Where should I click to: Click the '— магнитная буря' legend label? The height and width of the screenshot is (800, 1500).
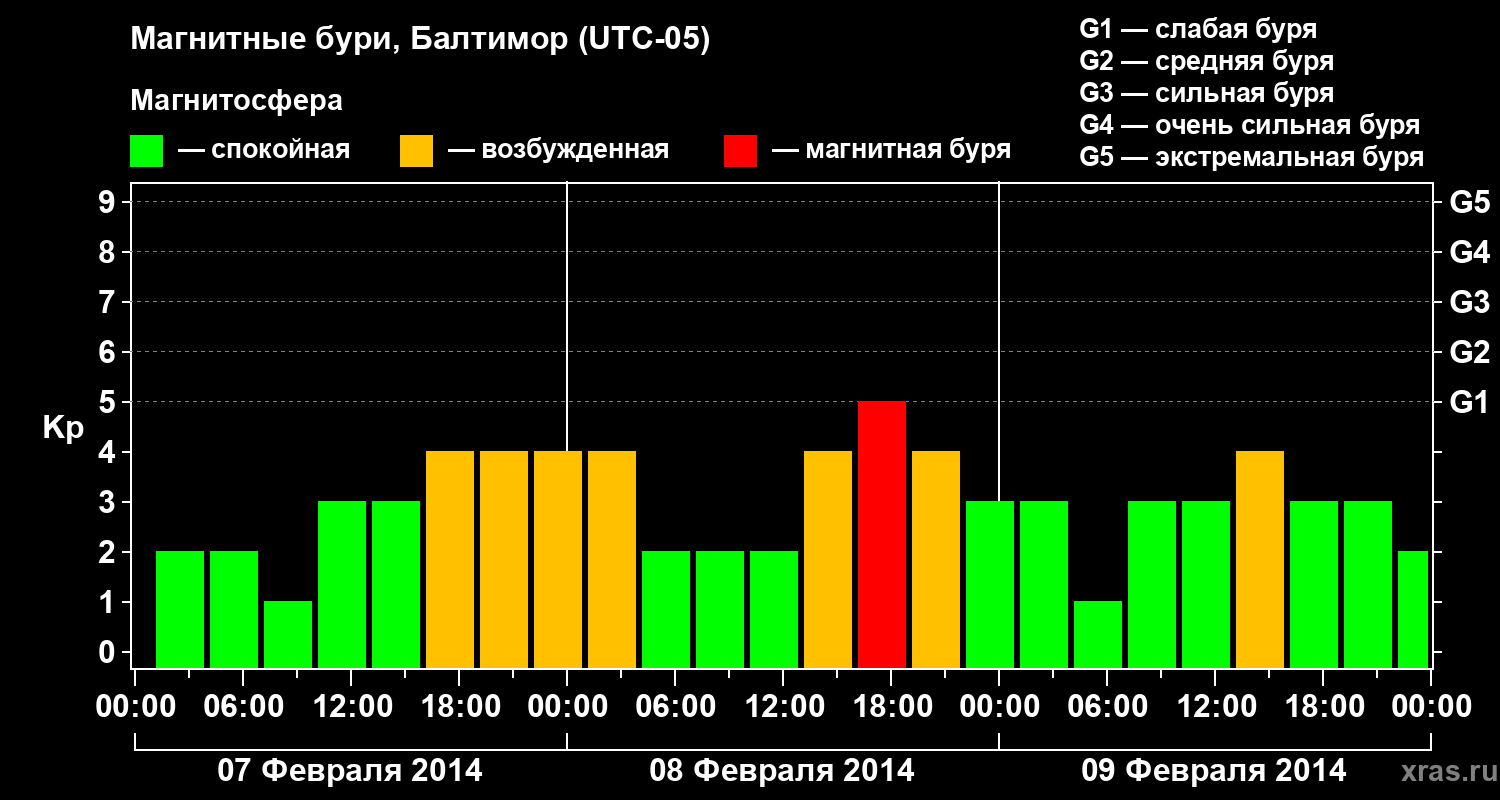coord(891,150)
